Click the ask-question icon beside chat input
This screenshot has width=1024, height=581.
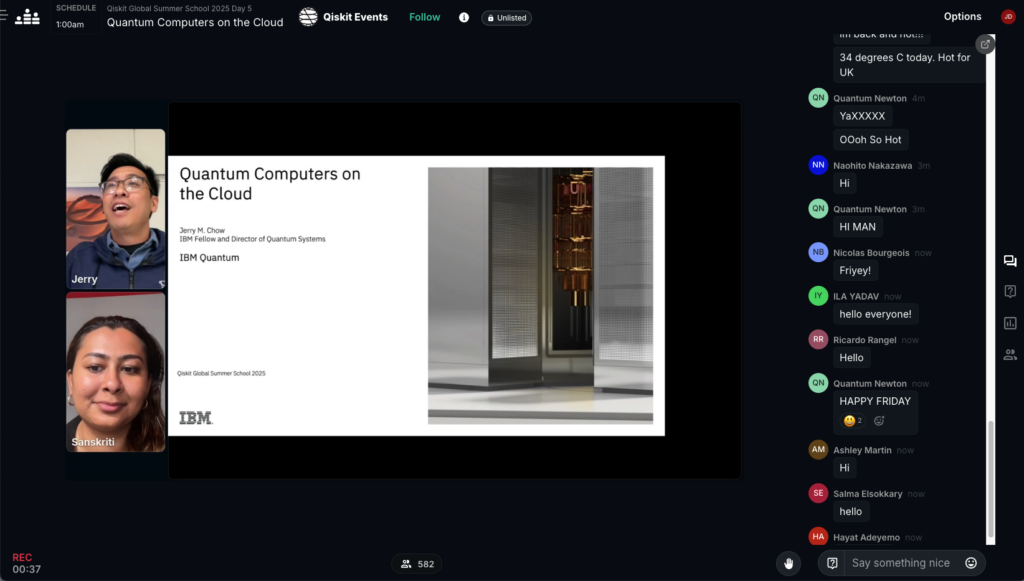click(832, 563)
